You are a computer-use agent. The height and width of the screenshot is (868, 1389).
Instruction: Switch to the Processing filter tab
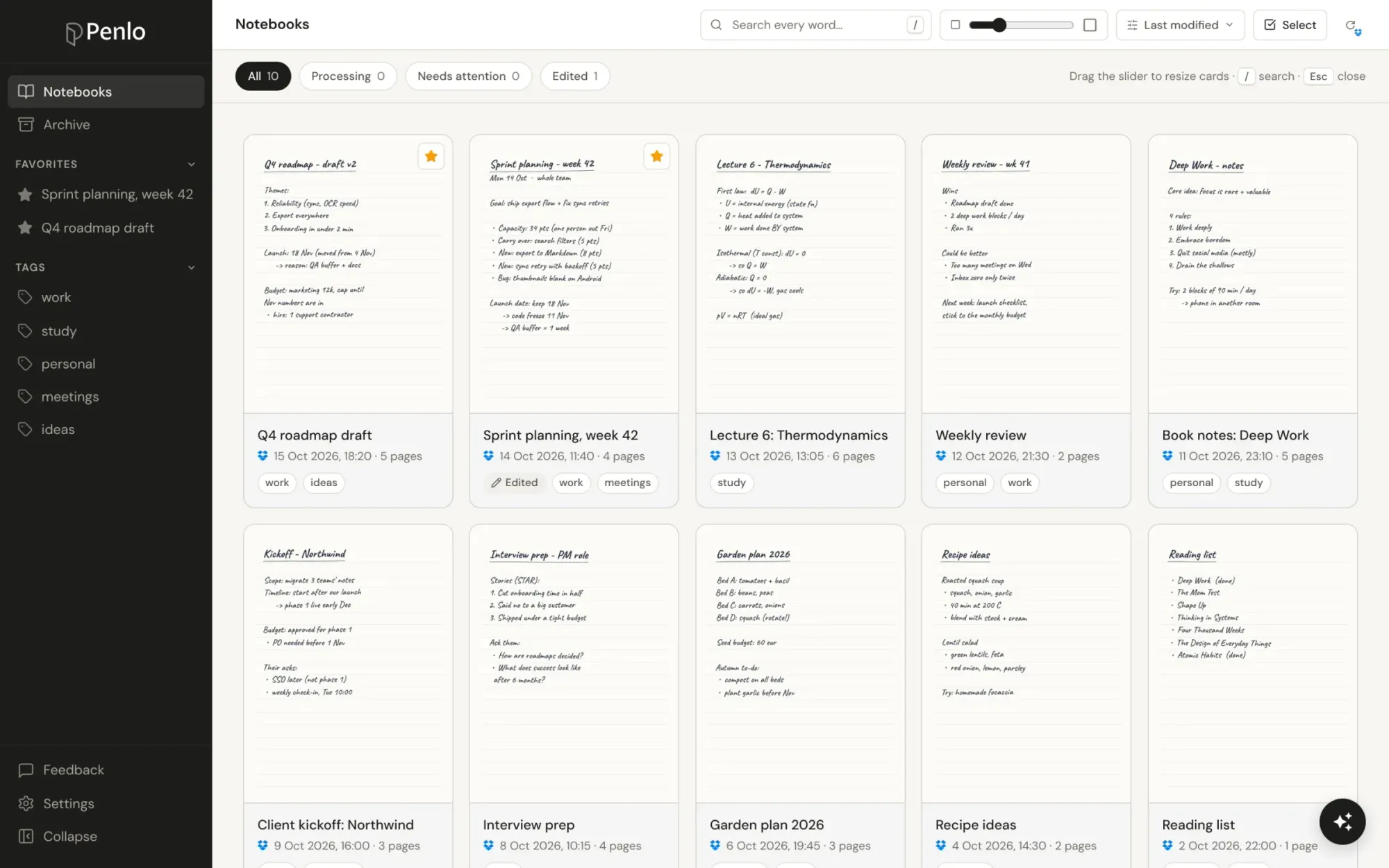(347, 76)
